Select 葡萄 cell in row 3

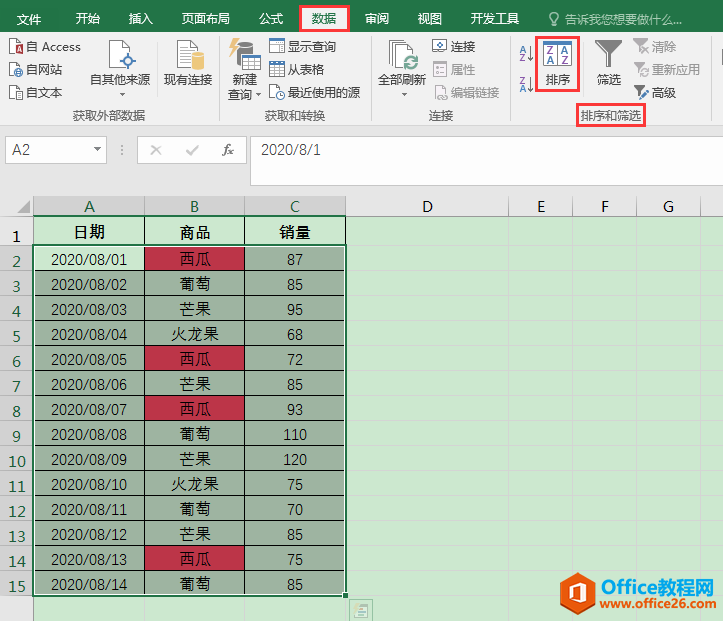(x=195, y=284)
